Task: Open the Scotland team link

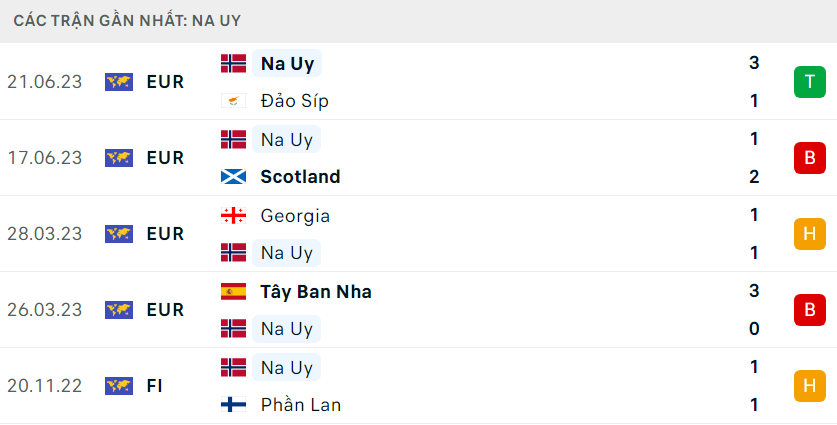Action: pyautogui.click(x=300, y=177)
